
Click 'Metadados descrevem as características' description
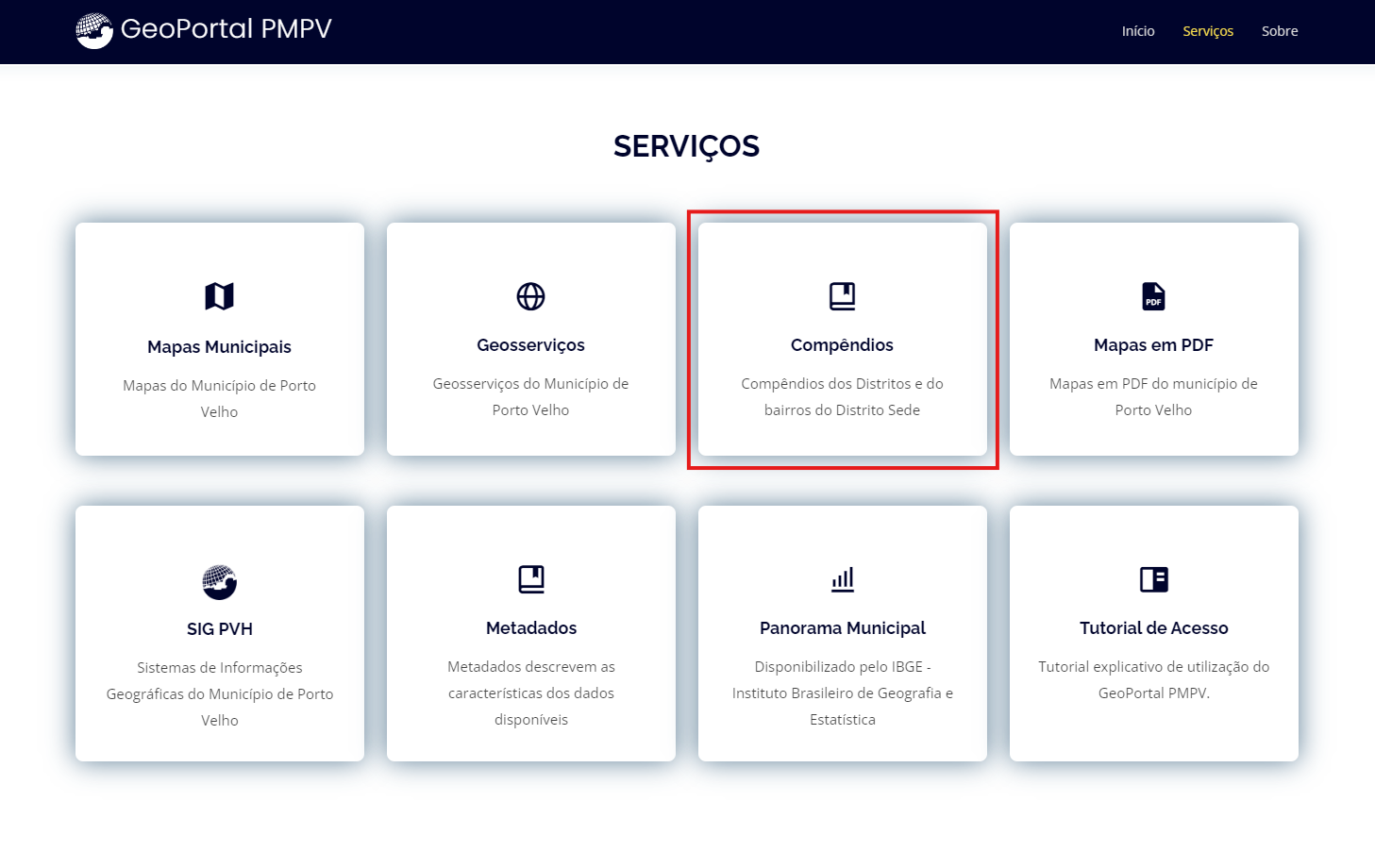tap(531, 693)
